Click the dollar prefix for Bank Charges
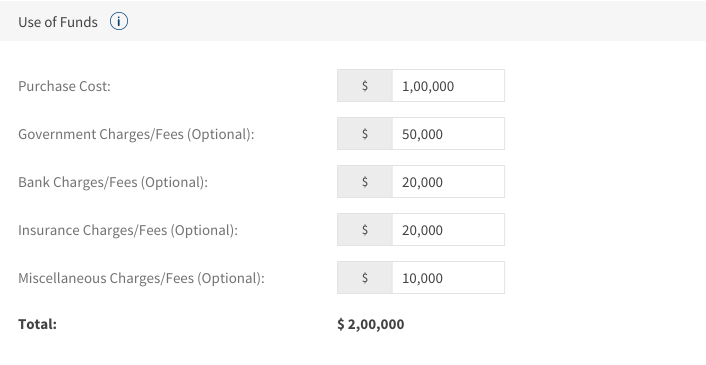 (365, 181)
